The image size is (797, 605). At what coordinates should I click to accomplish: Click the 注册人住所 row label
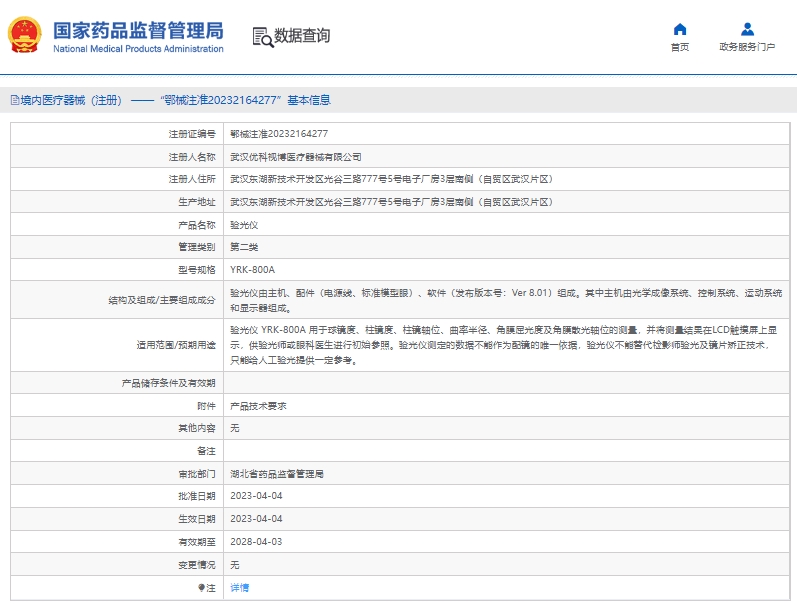pyautogui.click(x=192, y=179)
